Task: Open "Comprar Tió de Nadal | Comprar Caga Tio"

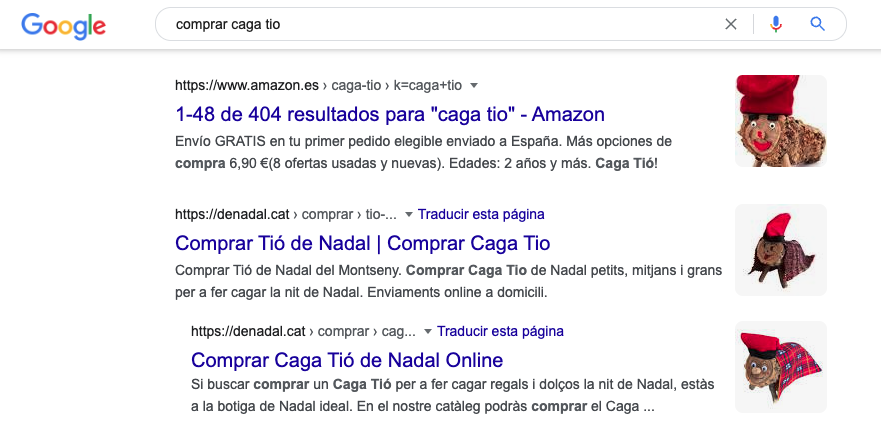Action: 362,243
